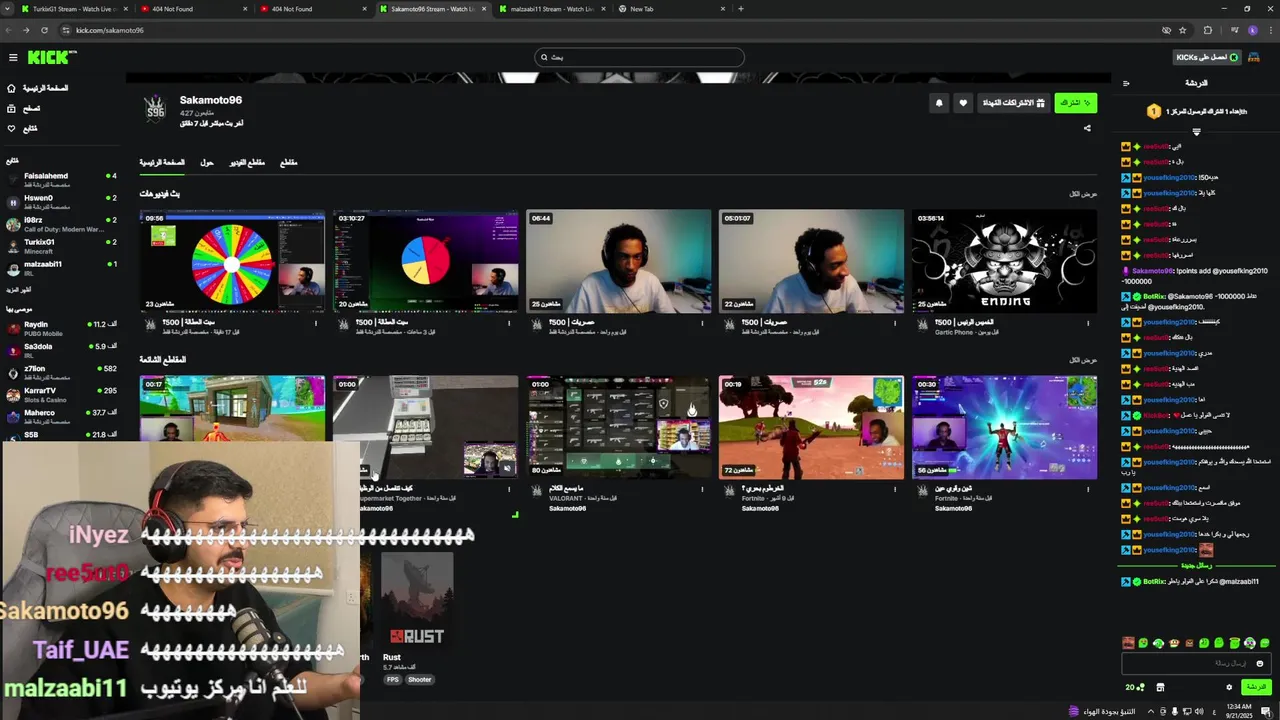Open Sa3dola recommended channel
Image resolution: width=1280 pixels, height=720 pixels.
click(62, 350)
